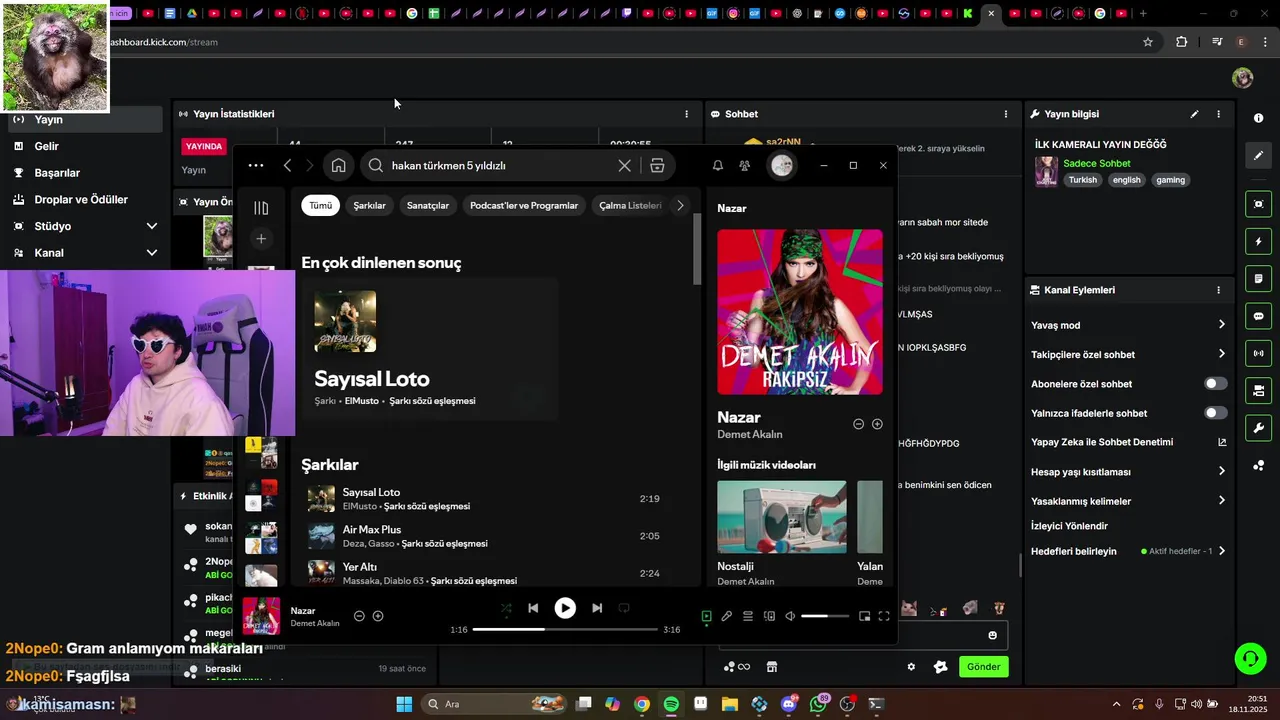Bookmark page with star in address bar

1148,42
